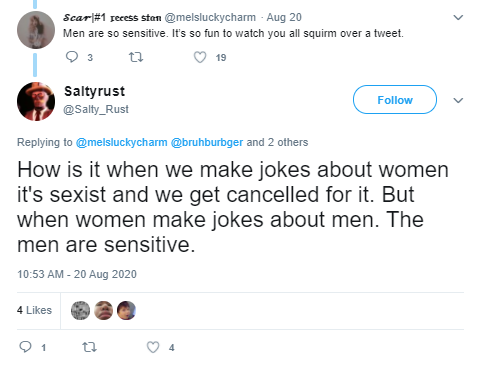Viewport: 482px width, 375px height.
Task: Open Saltyrust's profile avatar
Action: coord(36,101)
